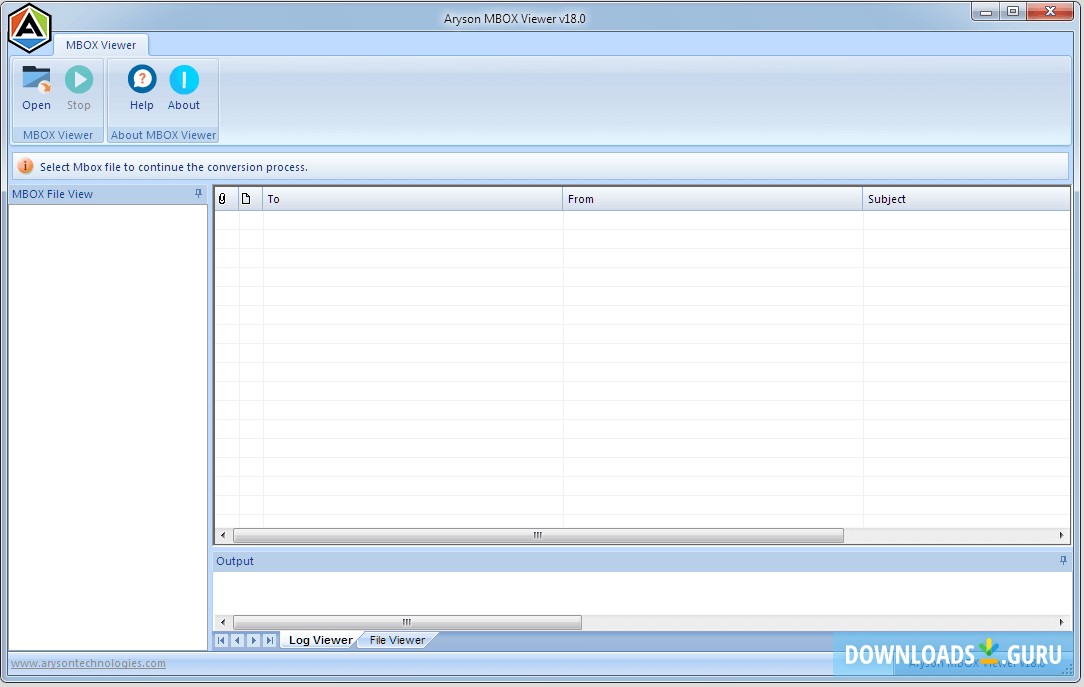1084x687 pixels.
Task: Jump to first record using navigation arrow
Action: (x=221, y=640)
